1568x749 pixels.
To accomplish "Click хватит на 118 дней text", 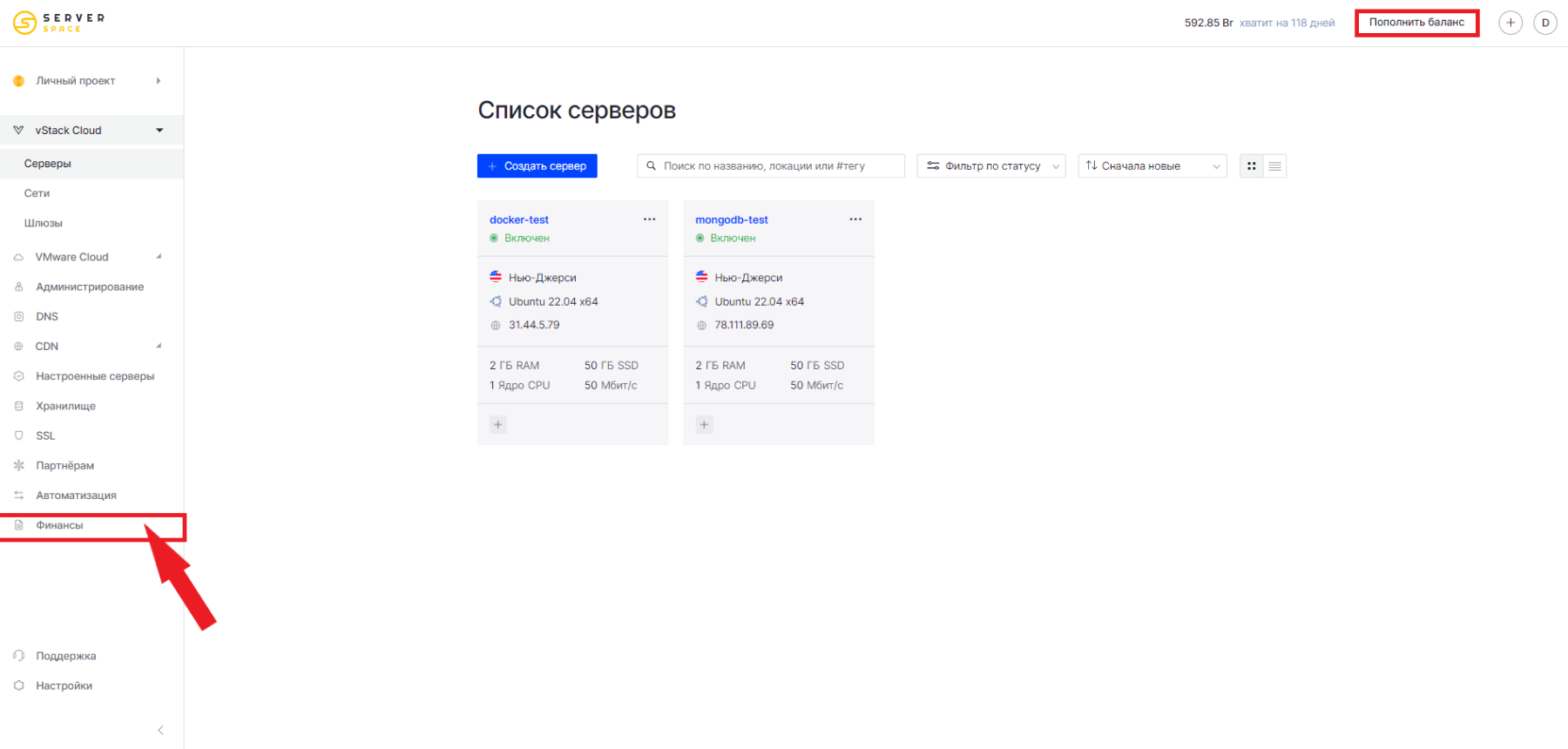I will click(x=1287, y=23).
